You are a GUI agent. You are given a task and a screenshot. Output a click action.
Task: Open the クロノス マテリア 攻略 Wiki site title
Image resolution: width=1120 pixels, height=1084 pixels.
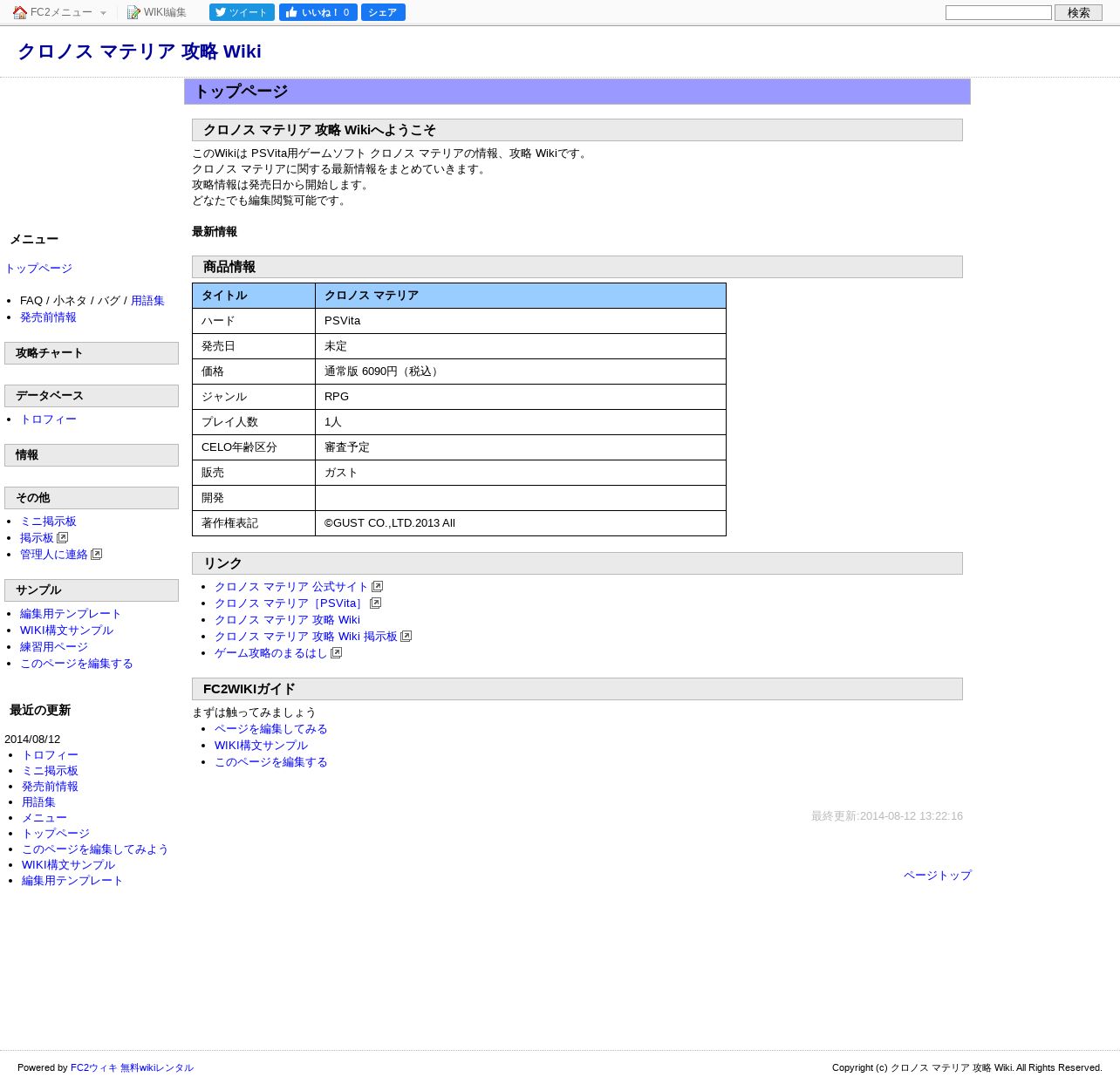pos(140,51)
